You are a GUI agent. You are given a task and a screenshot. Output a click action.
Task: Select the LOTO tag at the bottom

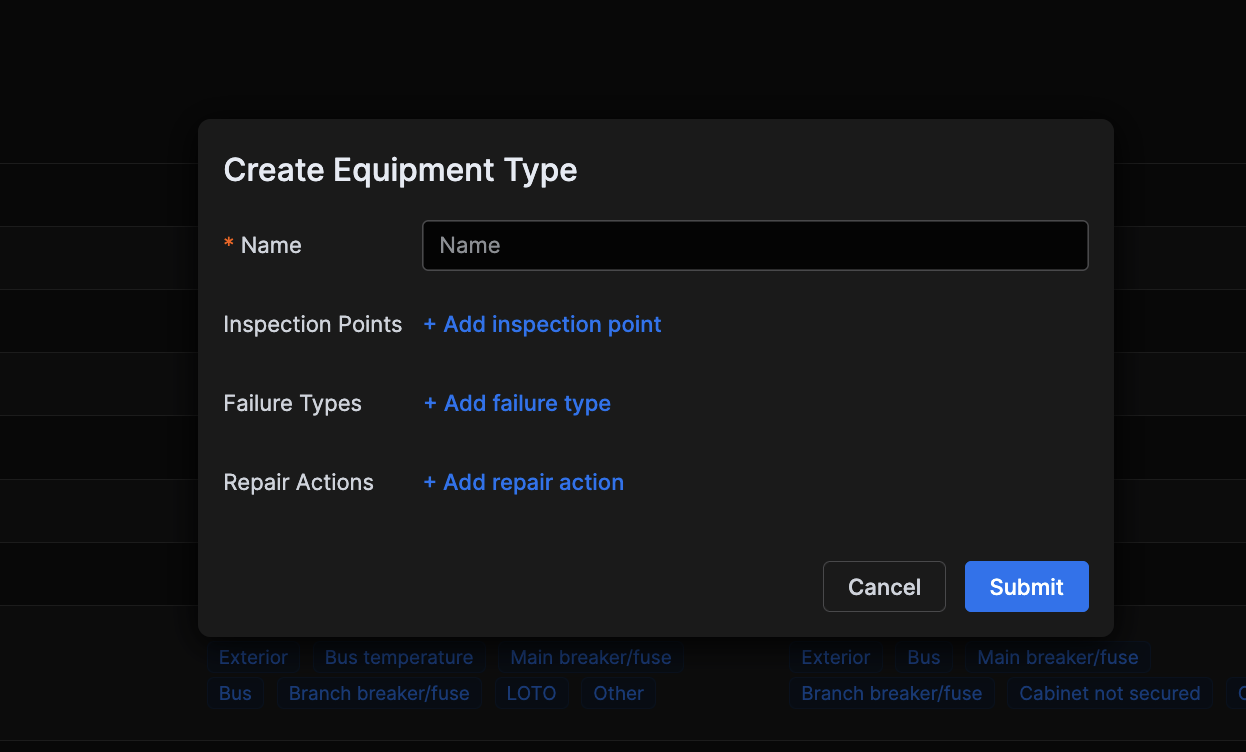[532, 693]
